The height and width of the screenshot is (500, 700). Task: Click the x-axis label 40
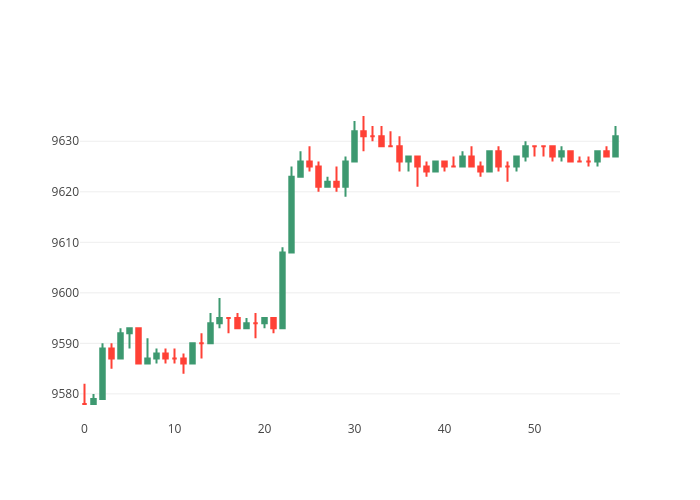444,429
